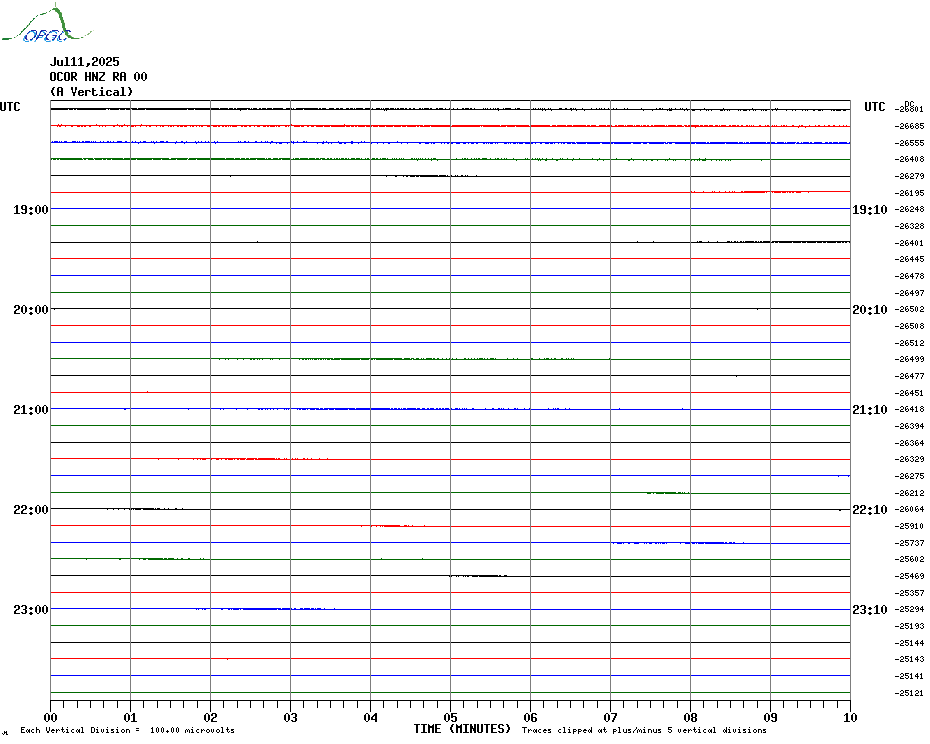Click the right 19:10 time label
The height and width of the screenshot is (744, 930).
pos(870,209)
